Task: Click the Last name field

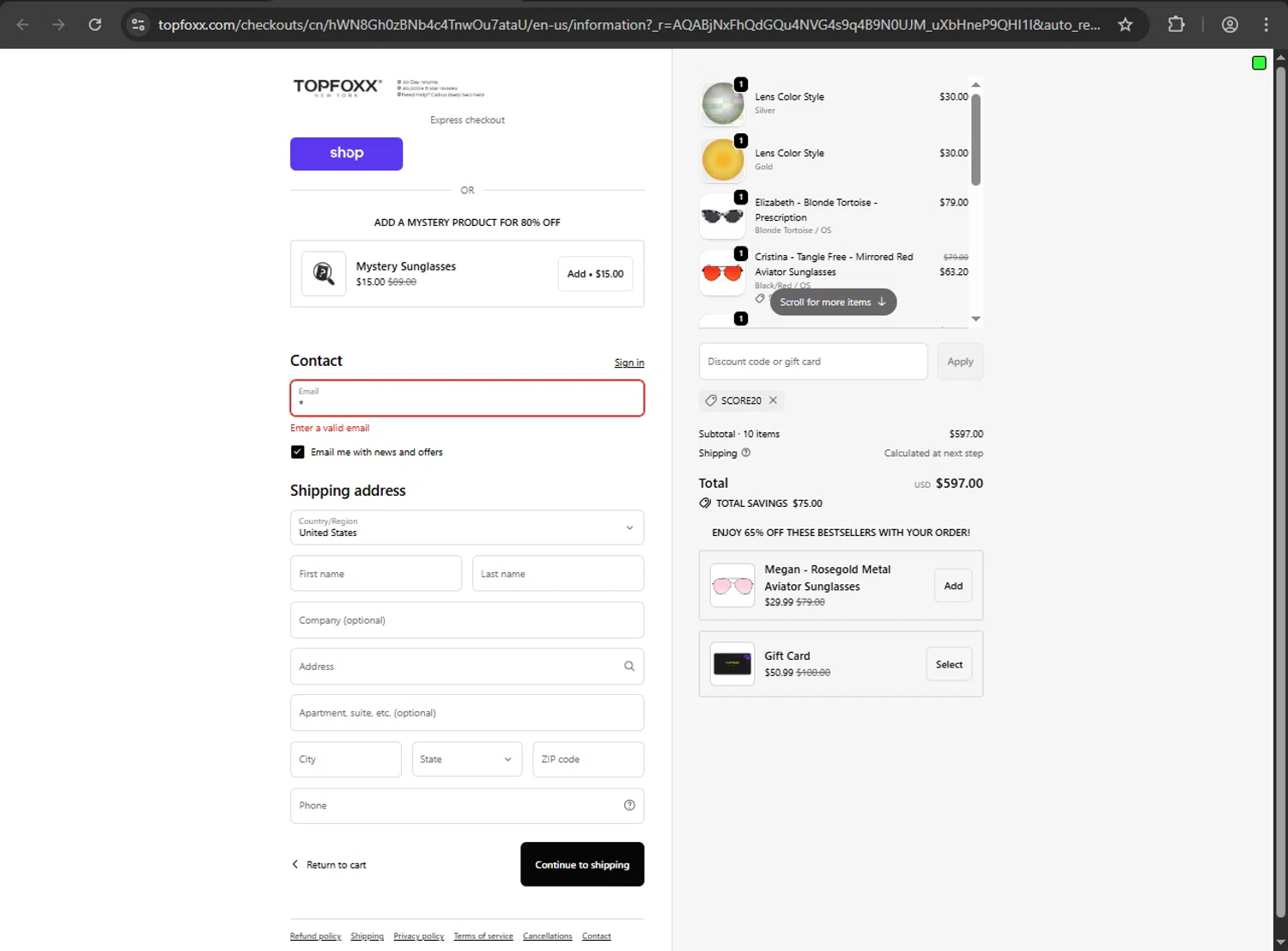Action: point(558,574)
